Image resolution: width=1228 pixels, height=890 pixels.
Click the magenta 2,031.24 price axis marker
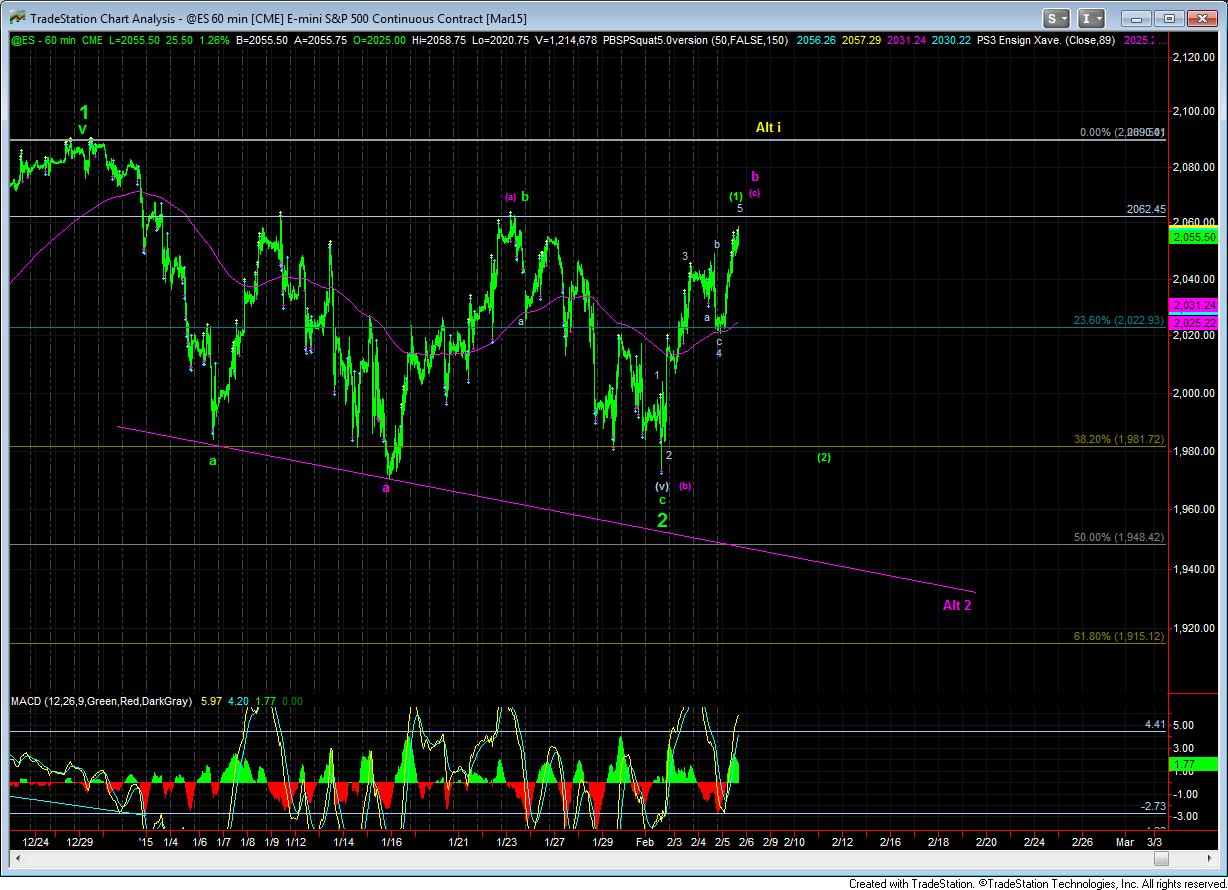click(1192, 305)
